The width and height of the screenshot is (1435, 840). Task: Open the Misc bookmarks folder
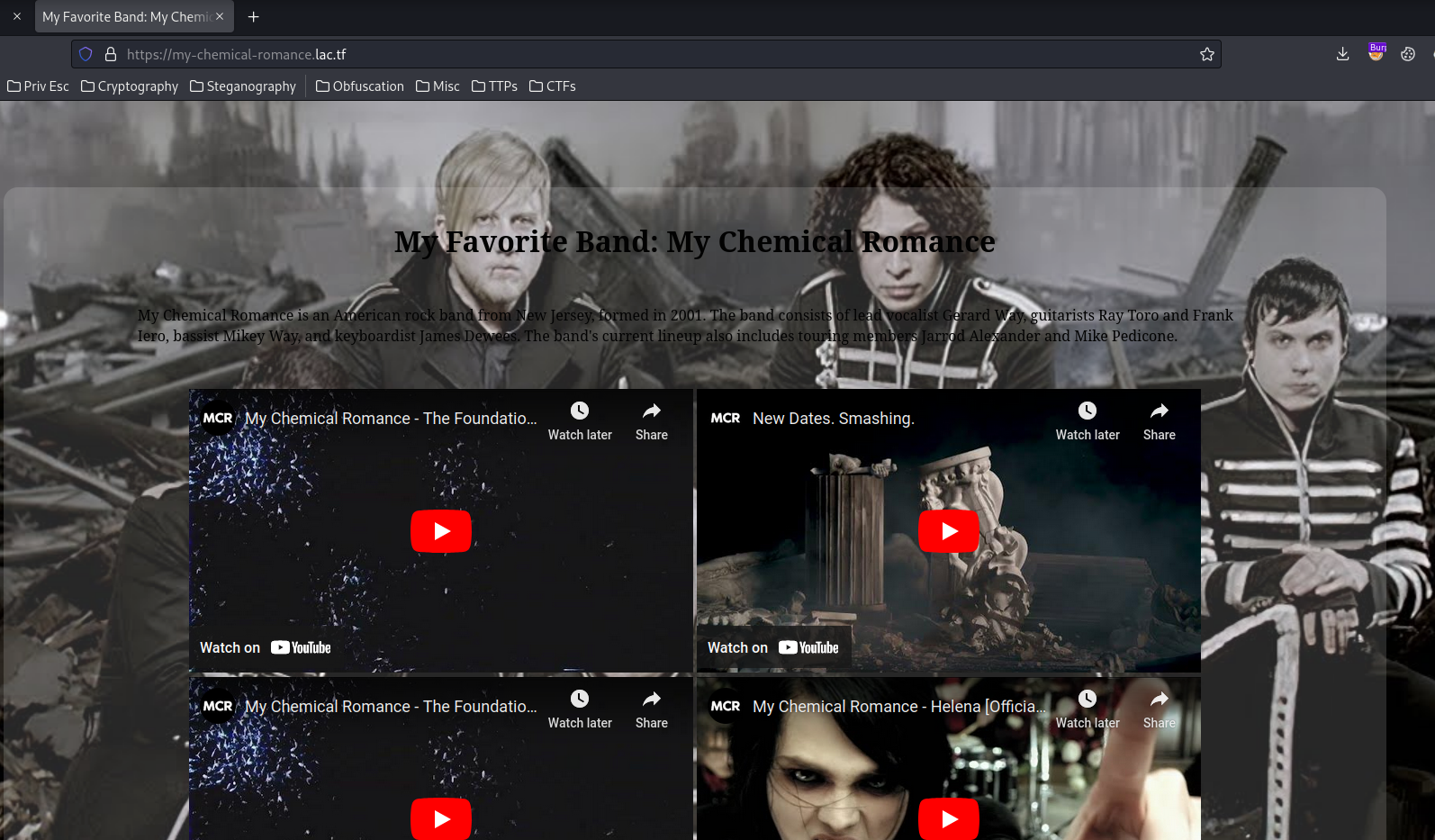tap(438, 86)
